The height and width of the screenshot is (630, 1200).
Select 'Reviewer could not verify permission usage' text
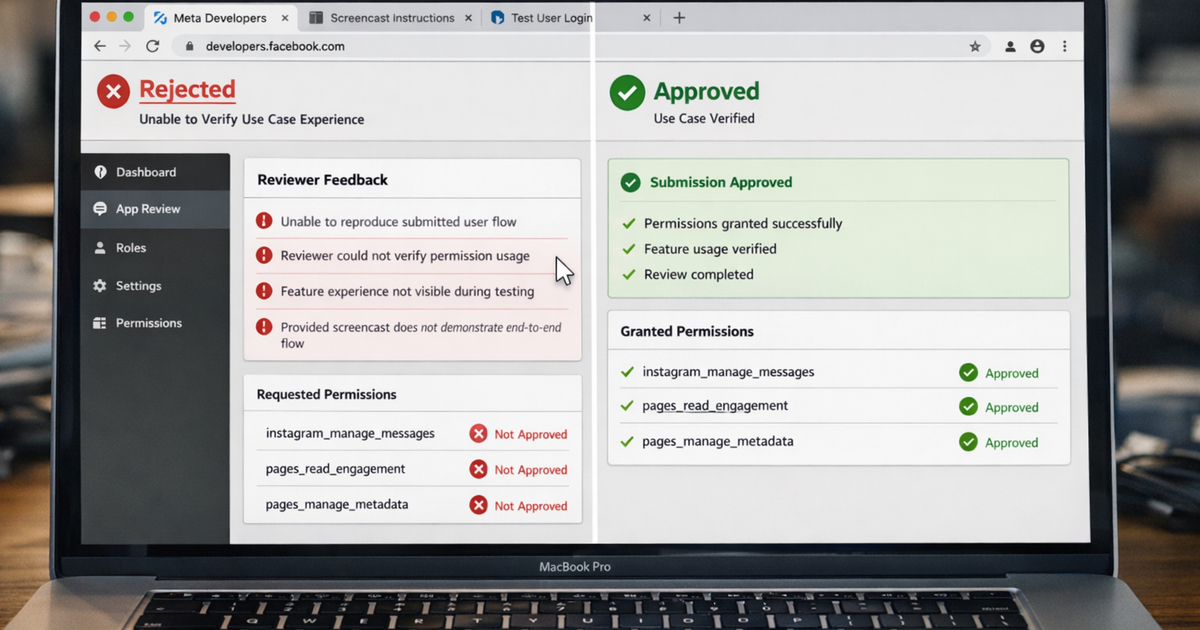[405, 256]
